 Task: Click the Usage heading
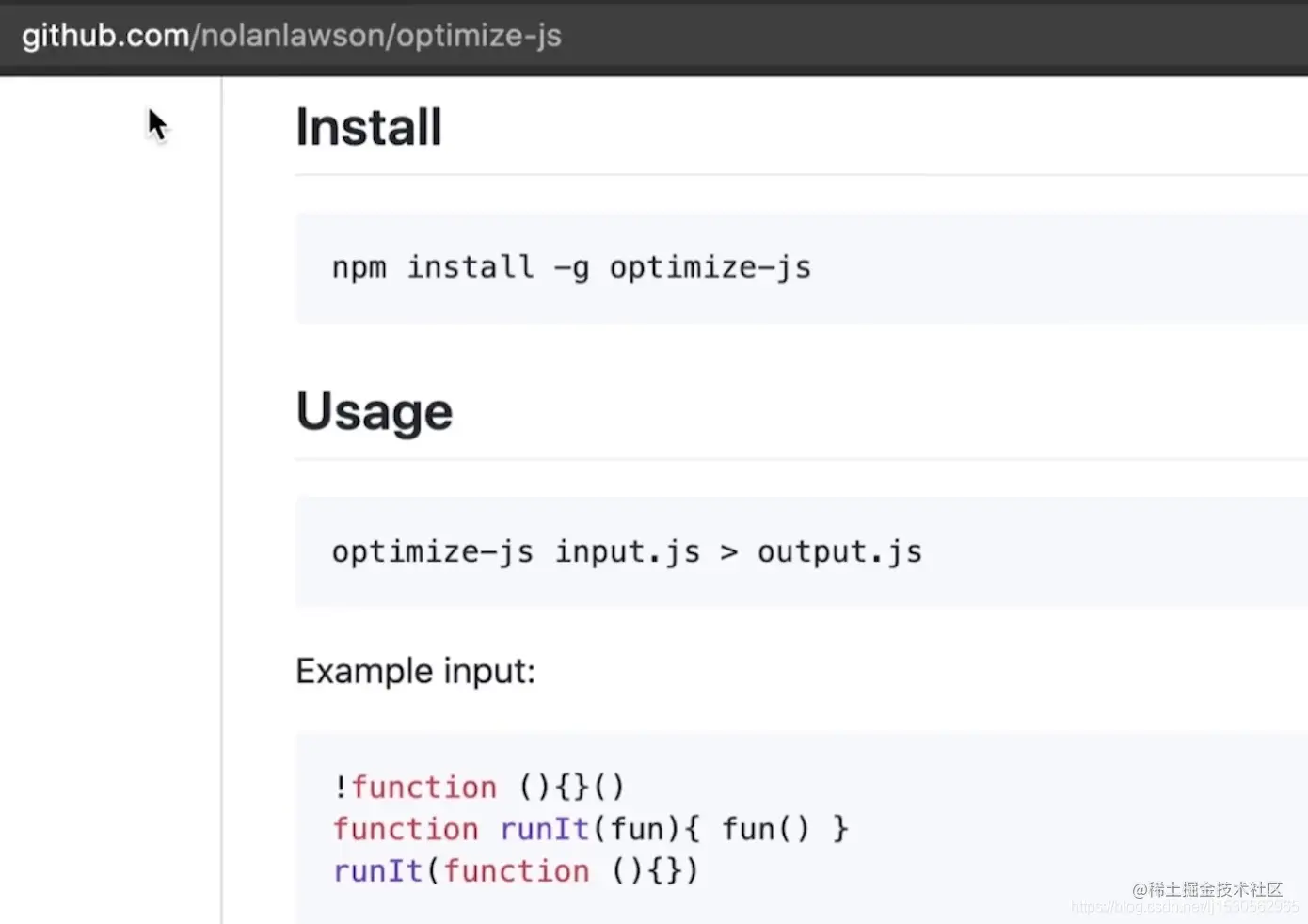(375, 412)
